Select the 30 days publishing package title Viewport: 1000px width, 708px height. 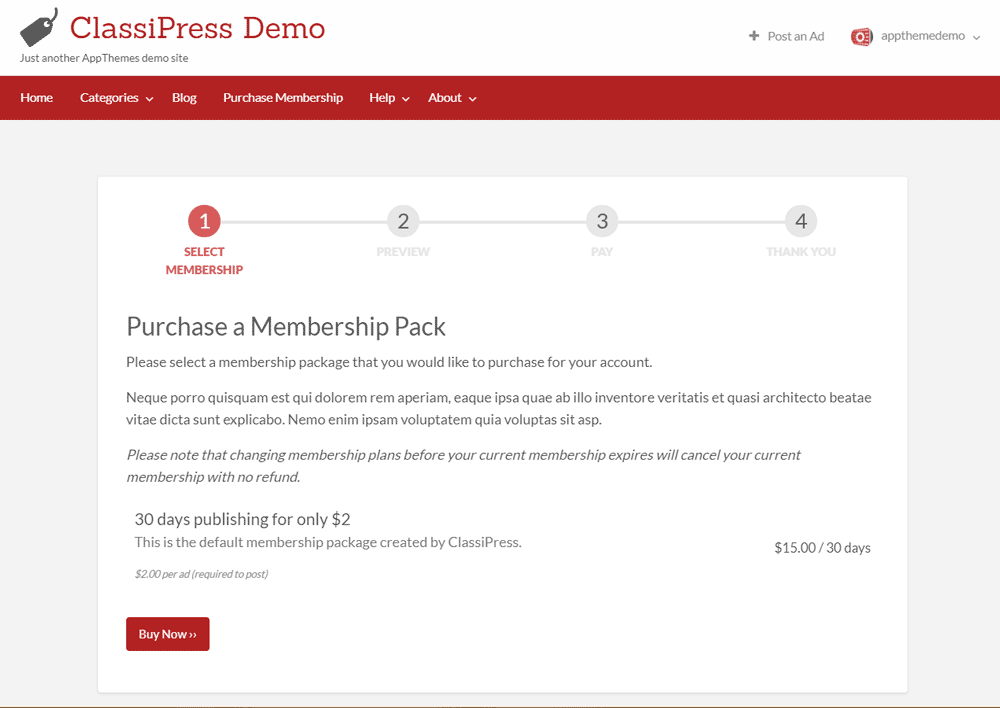coord(242,519)
